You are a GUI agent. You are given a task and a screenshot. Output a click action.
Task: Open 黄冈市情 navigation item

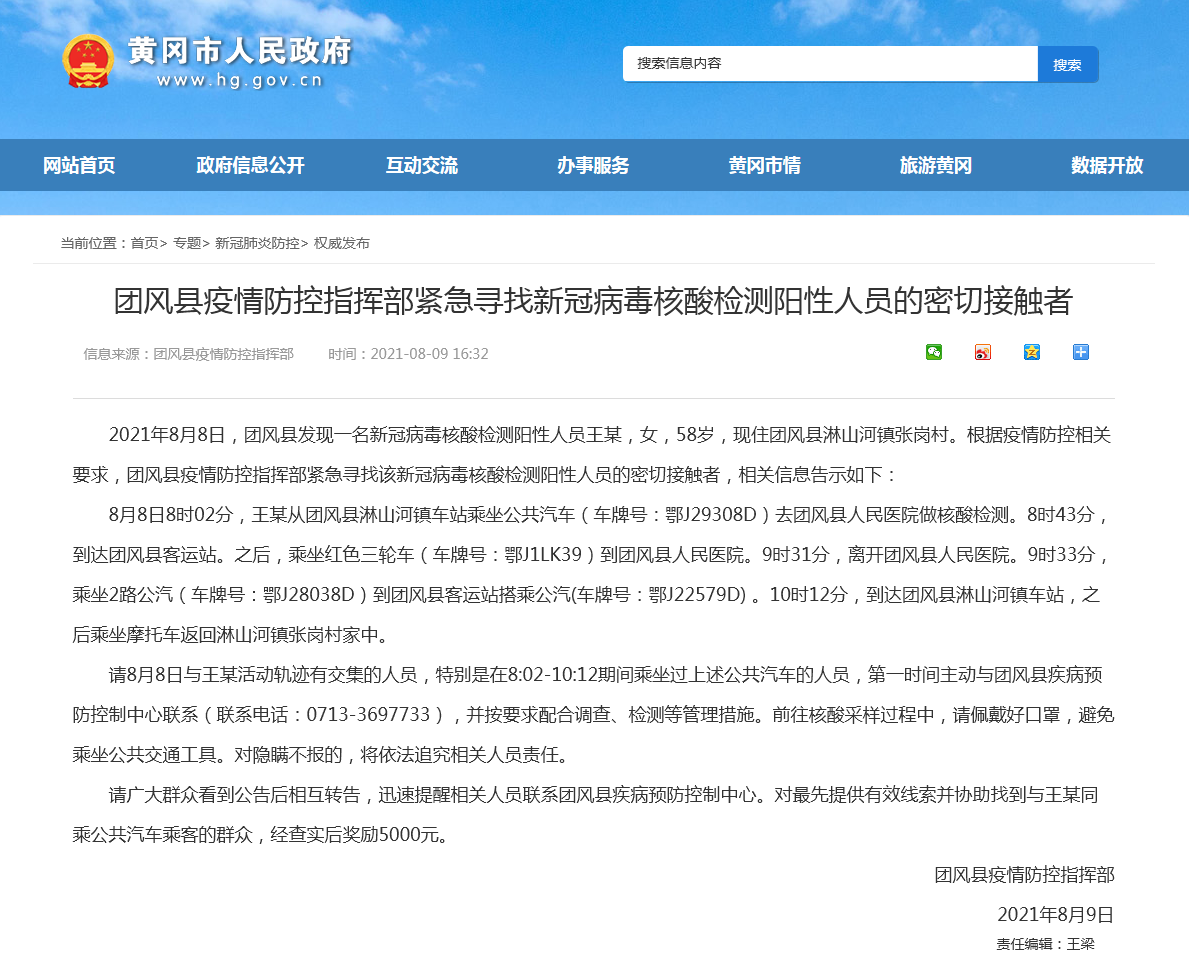[764, 166]
